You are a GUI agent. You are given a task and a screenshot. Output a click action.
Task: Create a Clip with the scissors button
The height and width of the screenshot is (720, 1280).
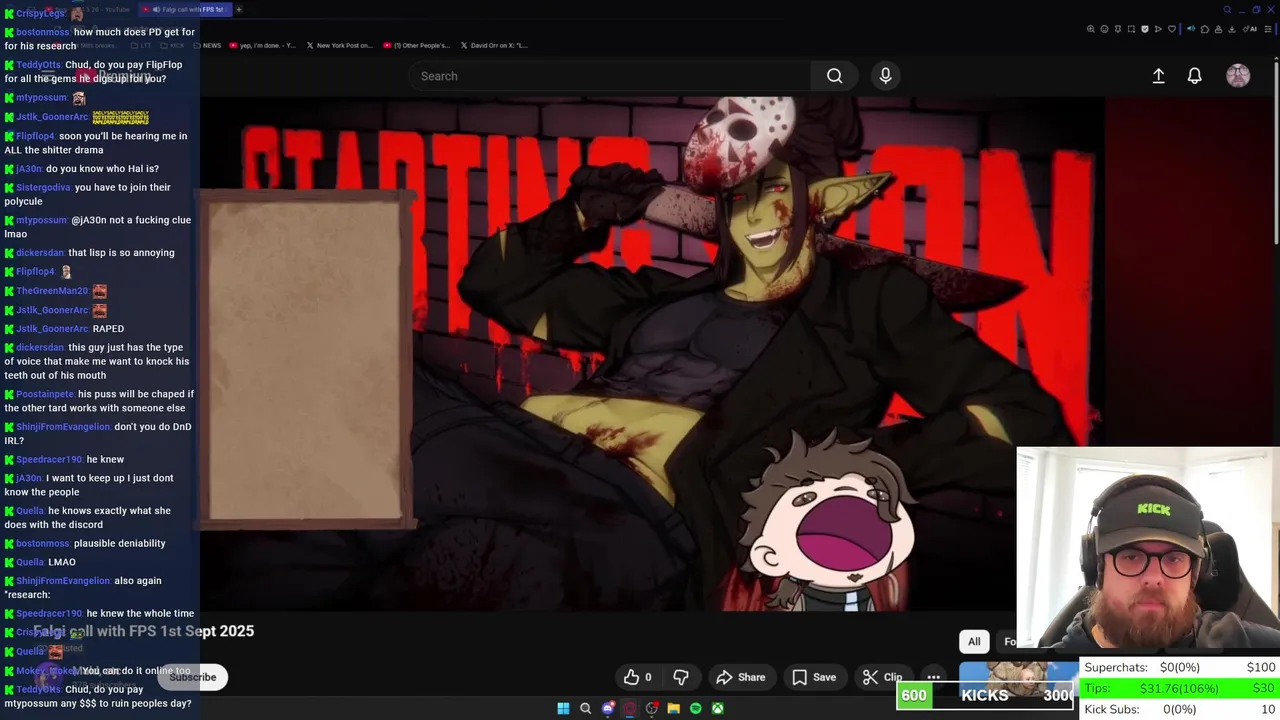883,677
